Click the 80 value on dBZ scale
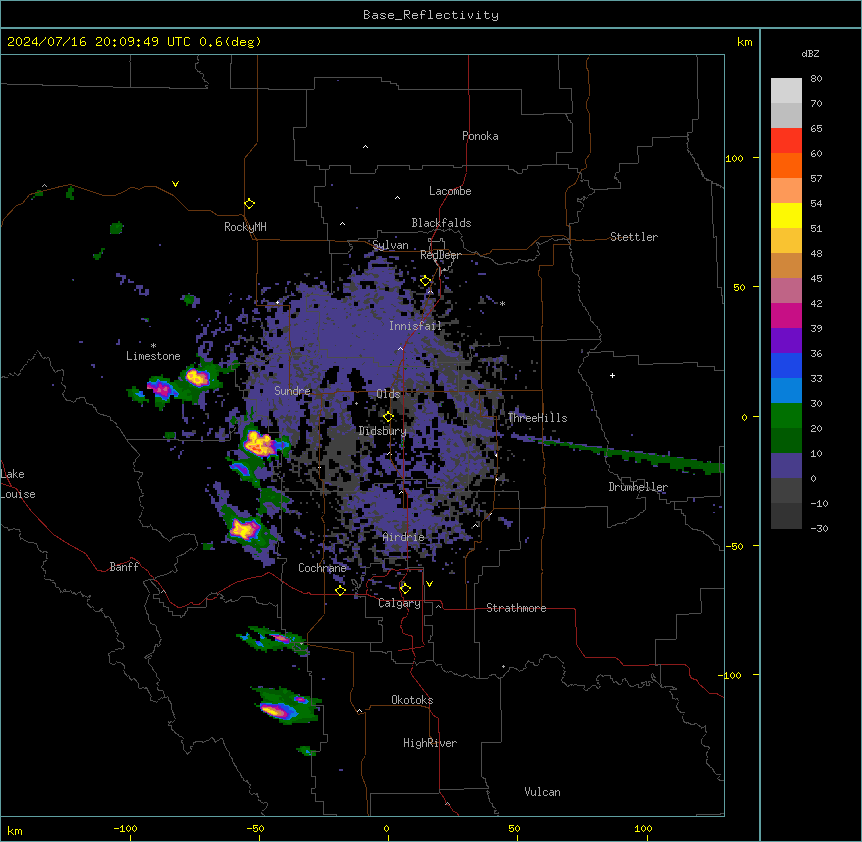This screenshot has width=862, height=842. click(816, 79)
